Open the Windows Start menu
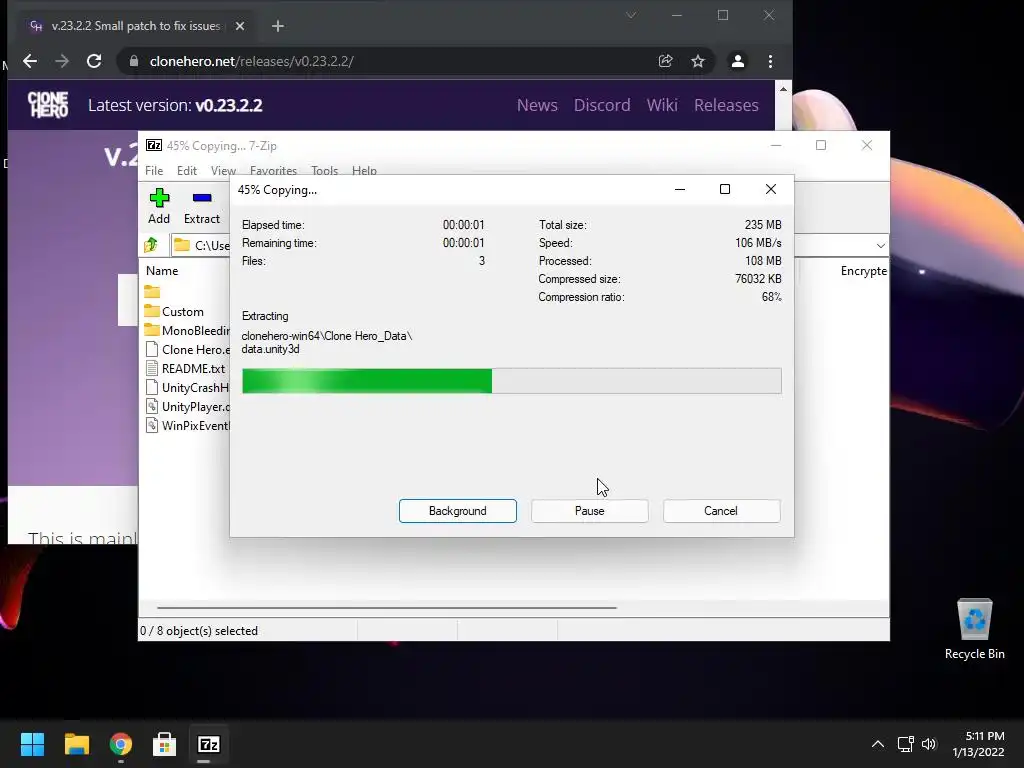Image resolution: width=1024 pixels, height=768 pixels. (x=32, y=744)
